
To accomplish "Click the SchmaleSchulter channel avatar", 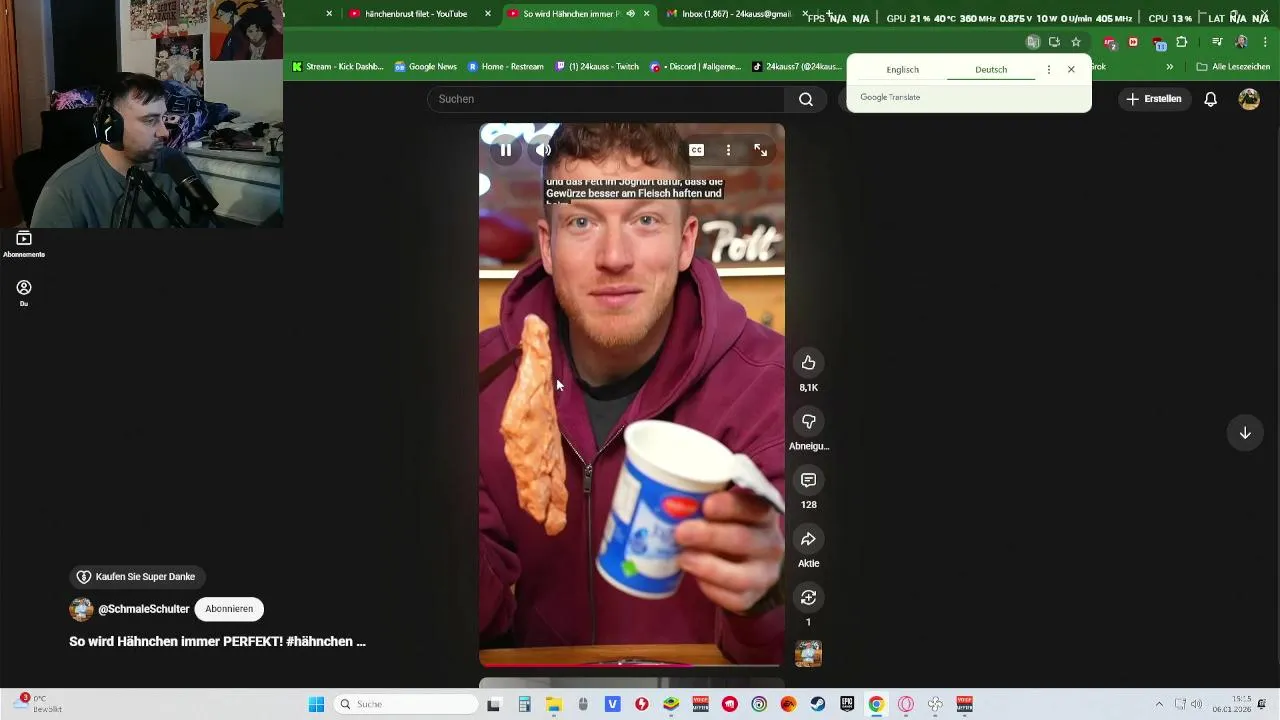I will 81,609.
